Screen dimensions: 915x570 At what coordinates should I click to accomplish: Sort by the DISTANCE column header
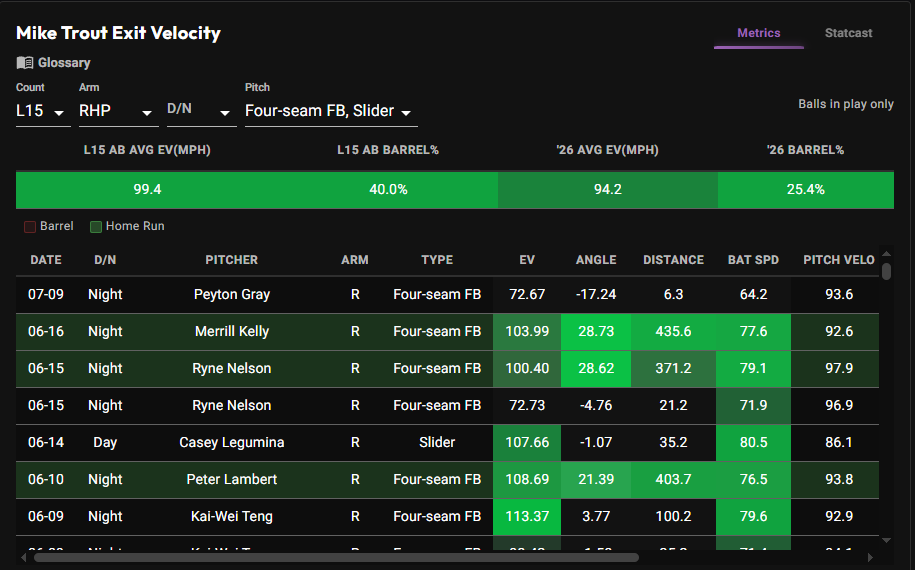tap(673, 260)
